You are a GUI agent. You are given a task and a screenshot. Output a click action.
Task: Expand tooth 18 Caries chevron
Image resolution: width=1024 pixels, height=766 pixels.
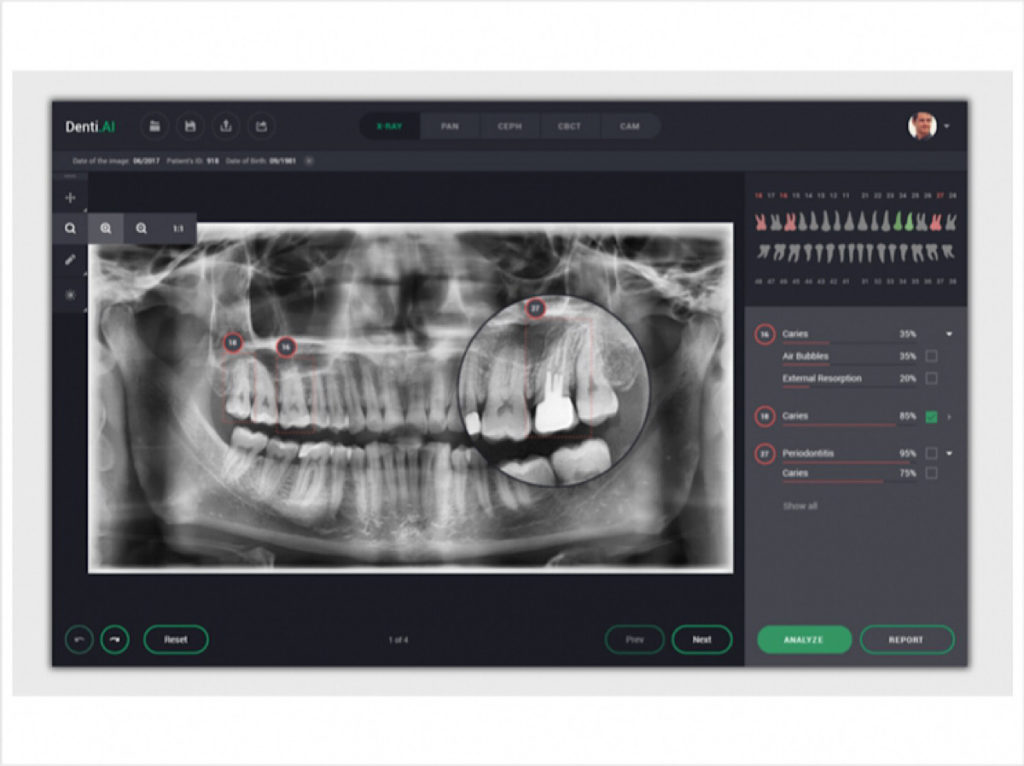point(949,416)
